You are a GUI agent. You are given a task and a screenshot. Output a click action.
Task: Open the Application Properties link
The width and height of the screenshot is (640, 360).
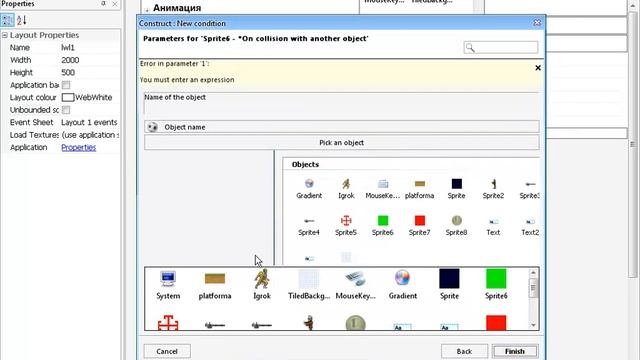pos(78,147)
